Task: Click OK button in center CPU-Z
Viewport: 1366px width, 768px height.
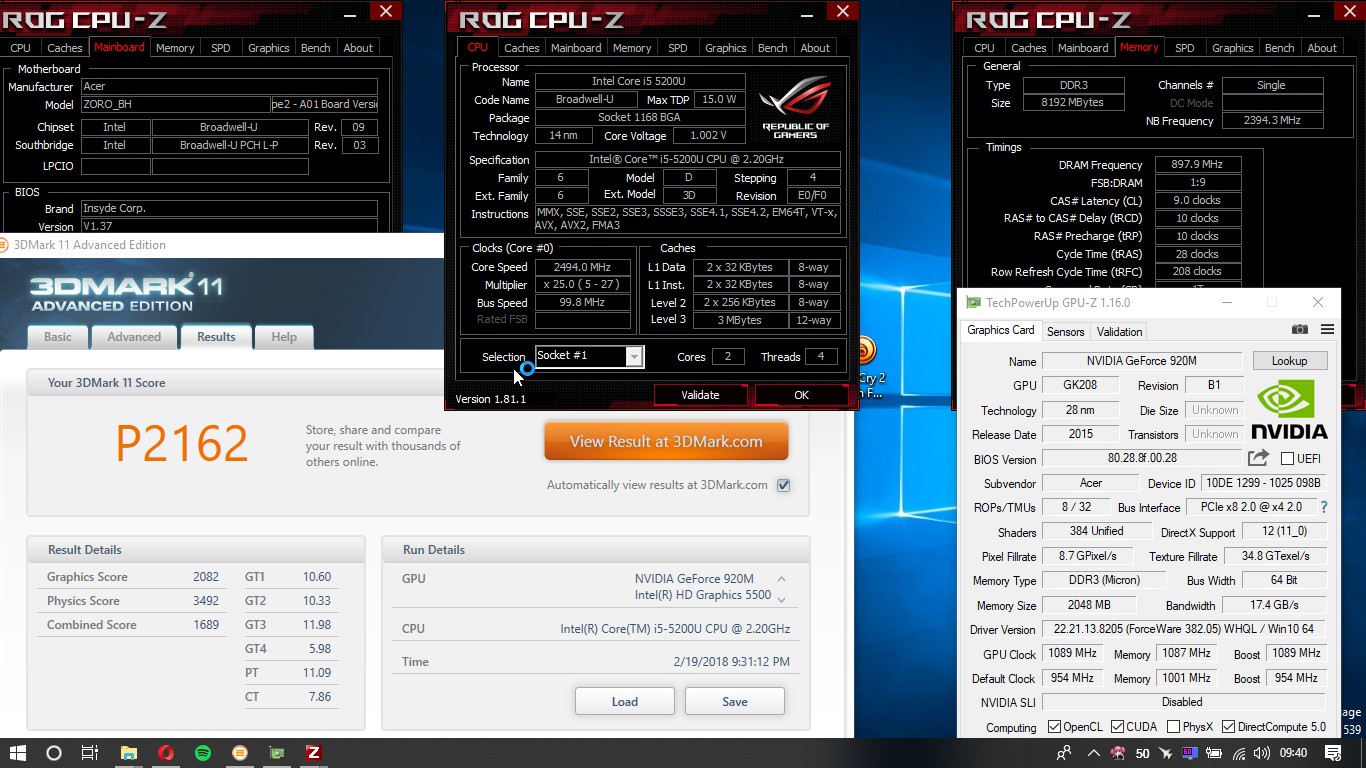Action: coord(801,395)
